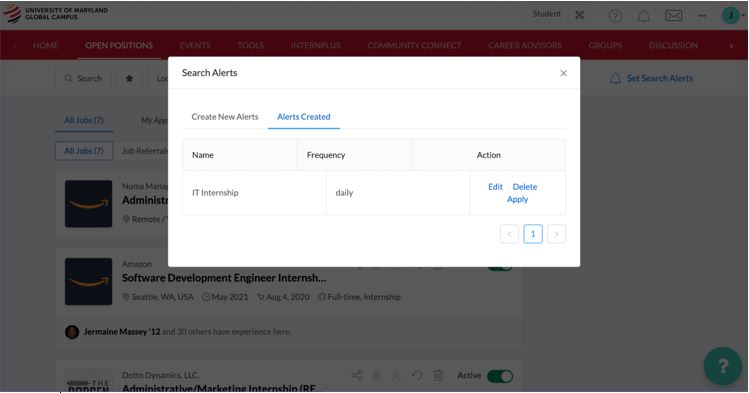Open the Career Advisors nav item
The image size is (749, 393).
point(525,45)
